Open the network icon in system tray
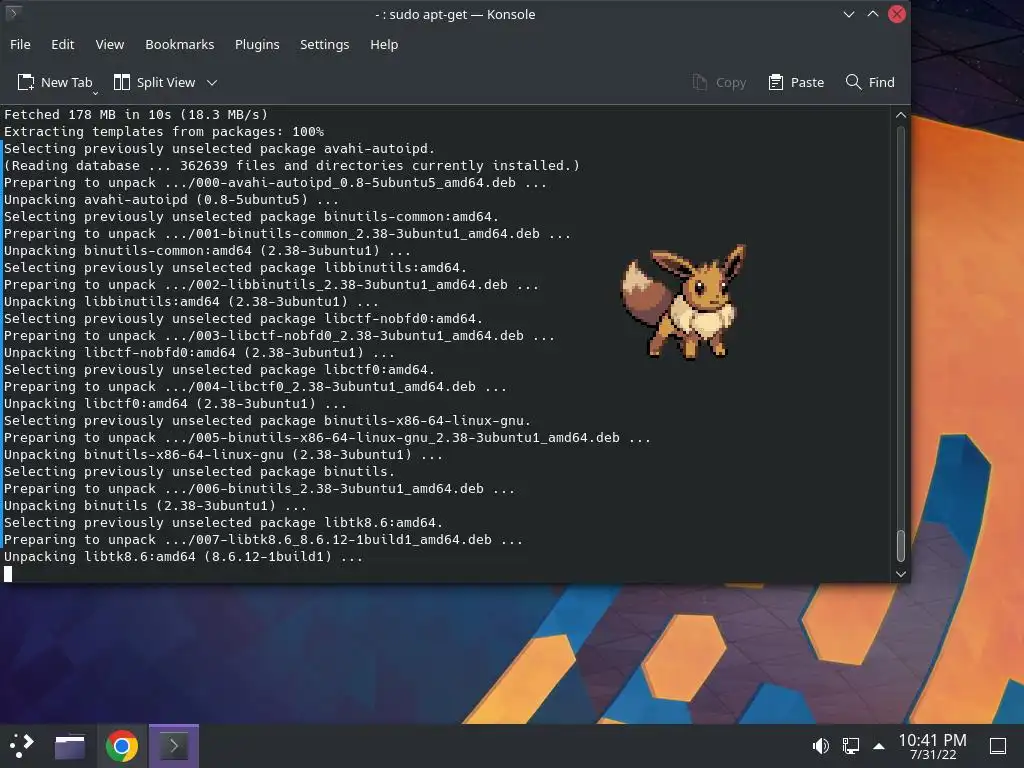 [x=850, y=746]
